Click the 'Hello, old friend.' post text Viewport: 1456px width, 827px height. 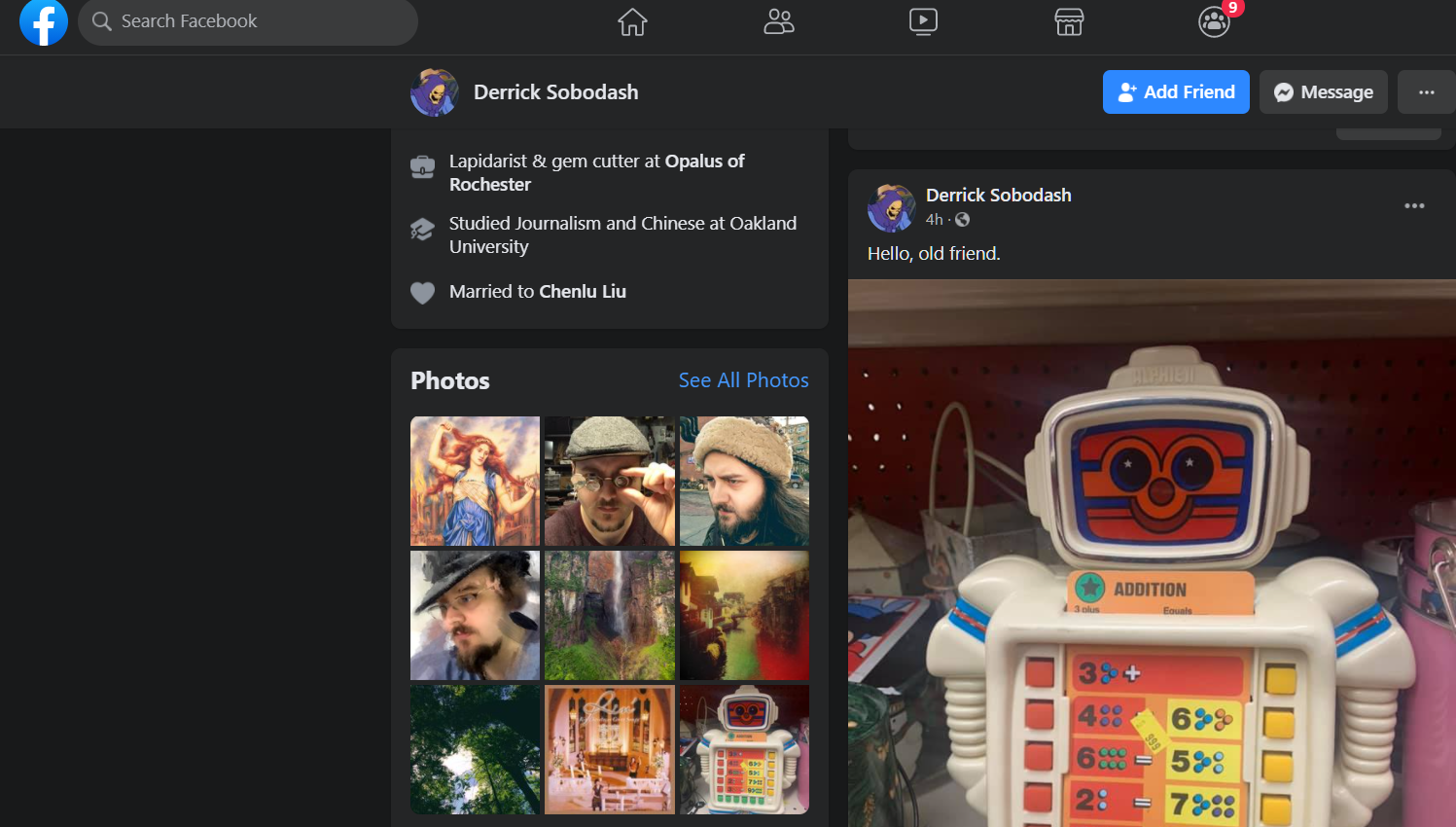coord(934,254)
